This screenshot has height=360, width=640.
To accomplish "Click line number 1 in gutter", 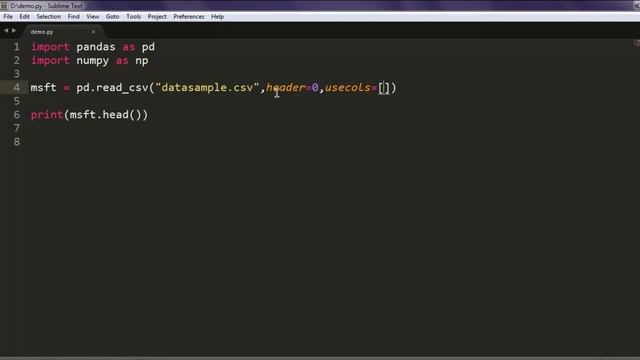I will (17, 47).
